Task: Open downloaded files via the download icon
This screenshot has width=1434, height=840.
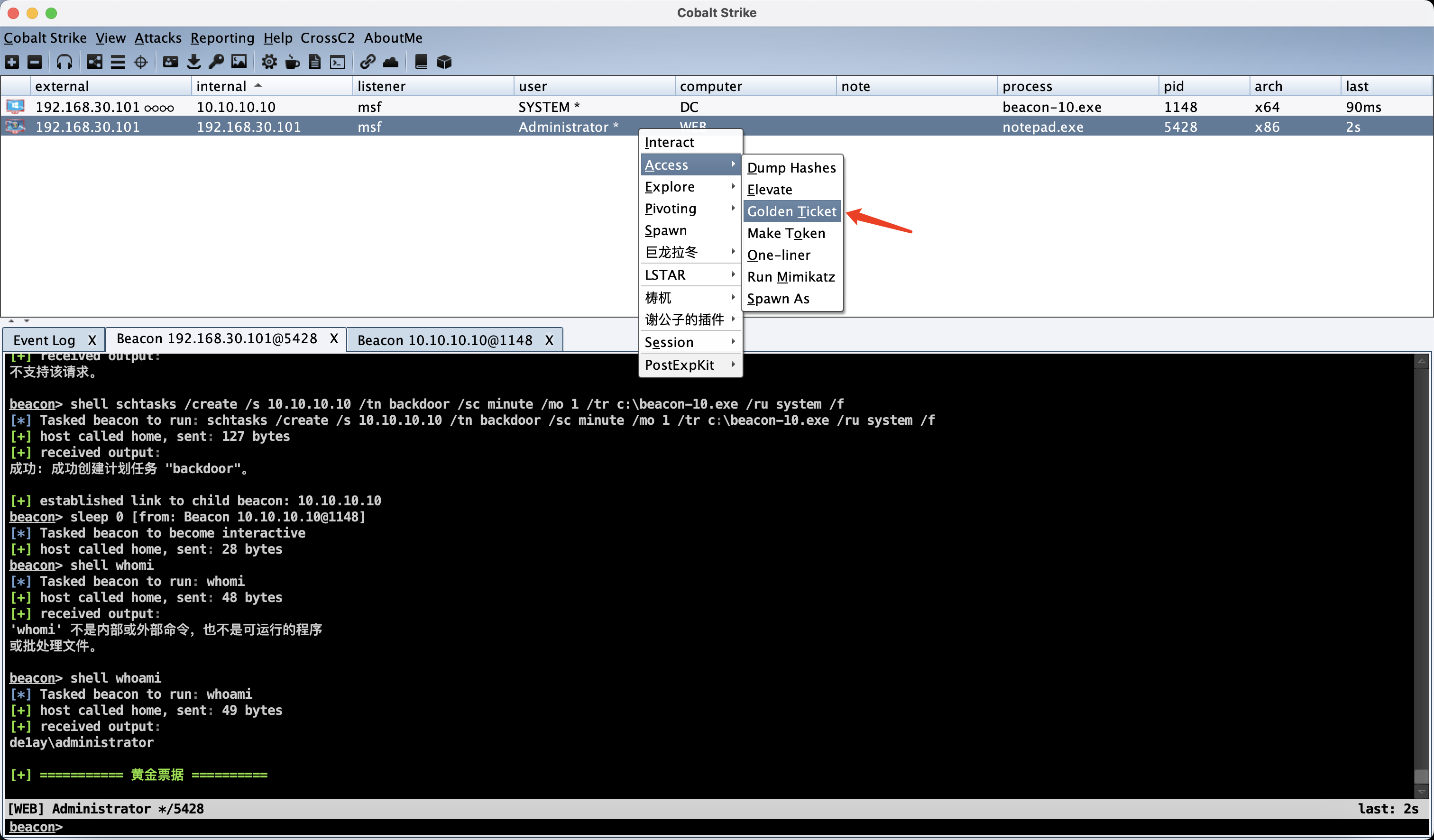Action: click(x=193, y=62)
